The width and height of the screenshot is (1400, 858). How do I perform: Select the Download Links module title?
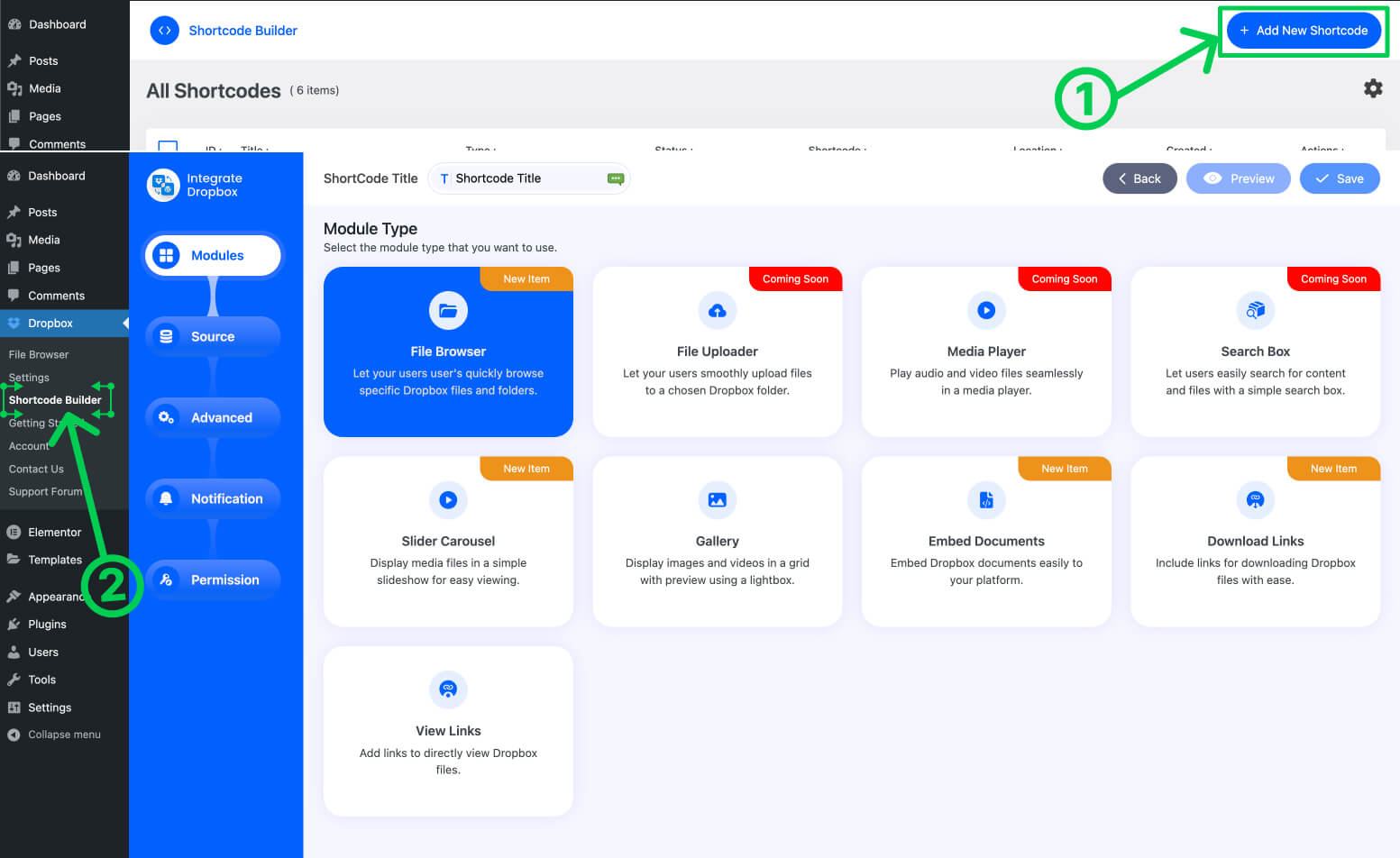click(x=1256, y=541)
